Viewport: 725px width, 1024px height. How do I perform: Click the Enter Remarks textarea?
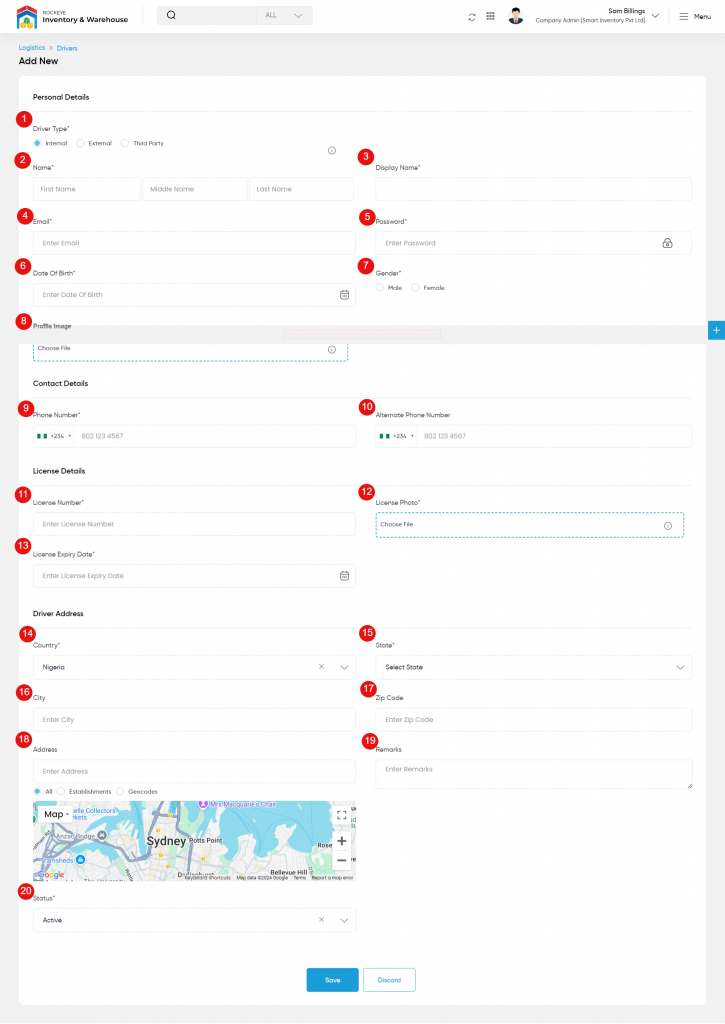pos(534,775)
